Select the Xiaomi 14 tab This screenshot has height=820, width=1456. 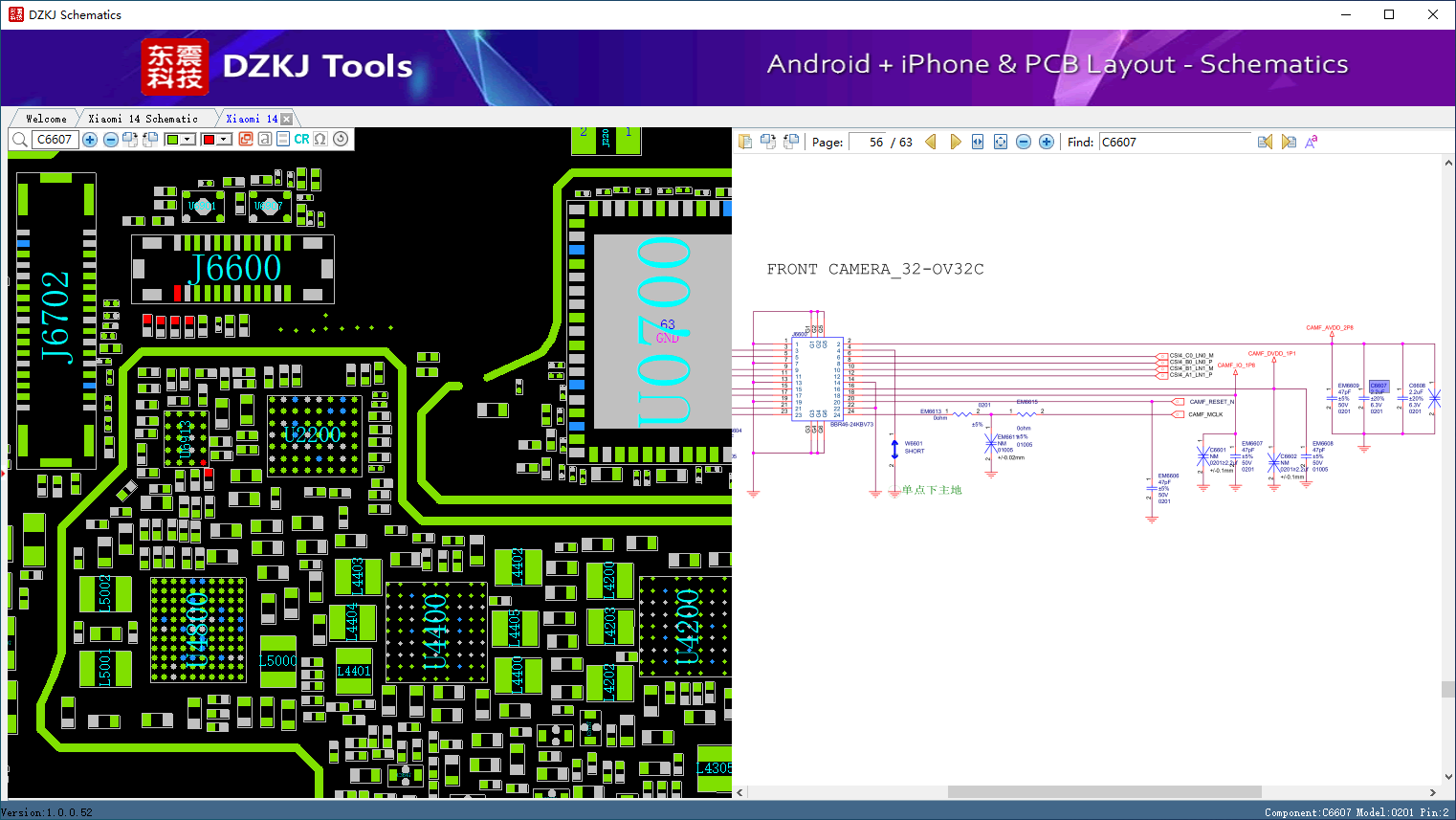tap(252, 119)
